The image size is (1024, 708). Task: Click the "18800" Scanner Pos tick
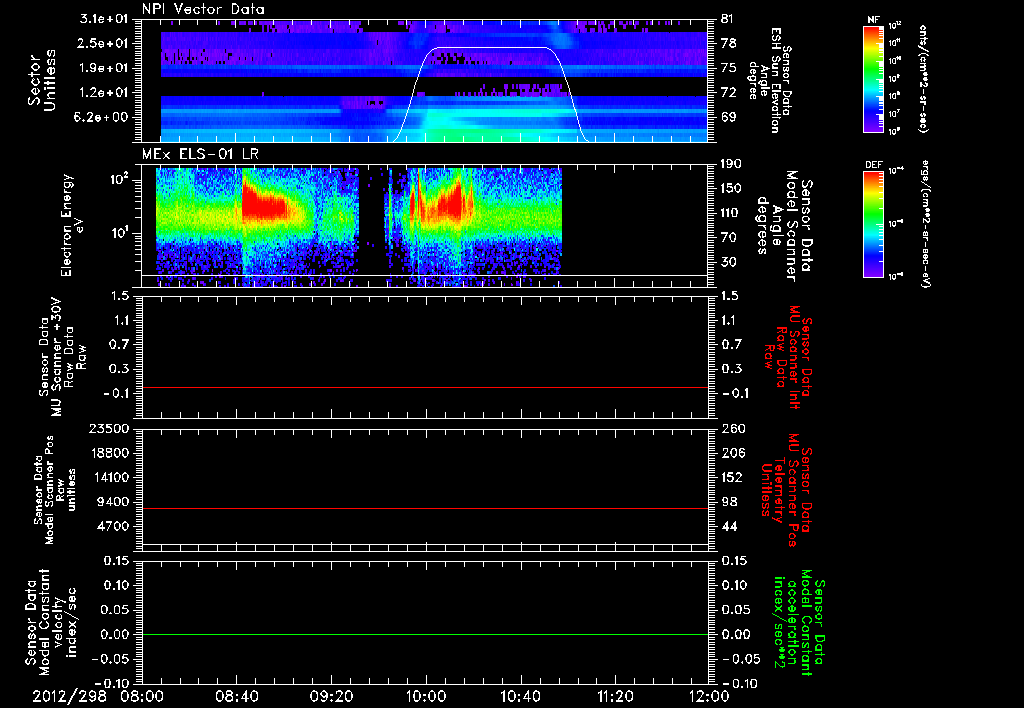click(109, 453)
